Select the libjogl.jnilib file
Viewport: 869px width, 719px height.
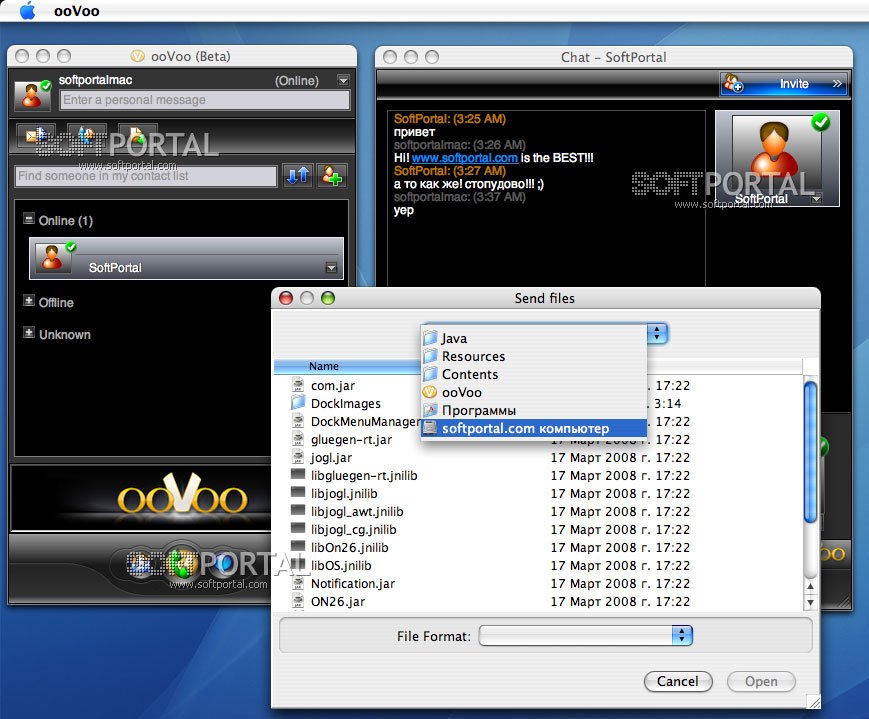[x=344, y=493]
